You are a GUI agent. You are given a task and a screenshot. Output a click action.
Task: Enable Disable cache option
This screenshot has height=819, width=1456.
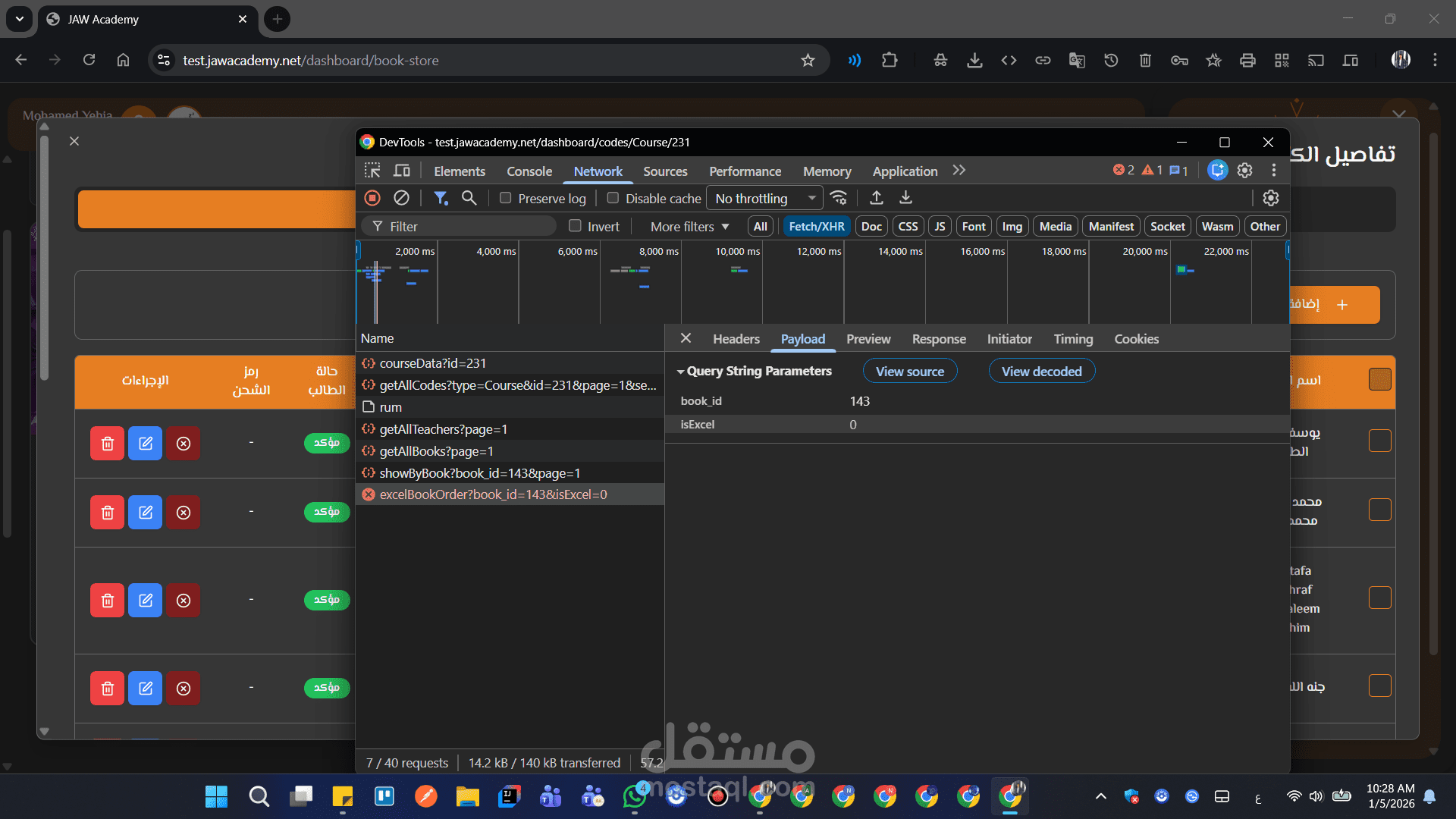click(613, 198)
